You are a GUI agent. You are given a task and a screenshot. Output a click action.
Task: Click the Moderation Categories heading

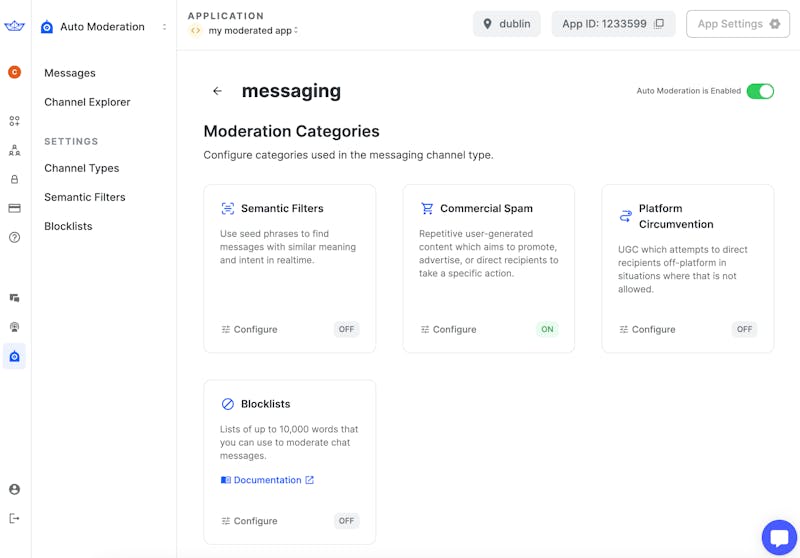click(x=291, y=132)
